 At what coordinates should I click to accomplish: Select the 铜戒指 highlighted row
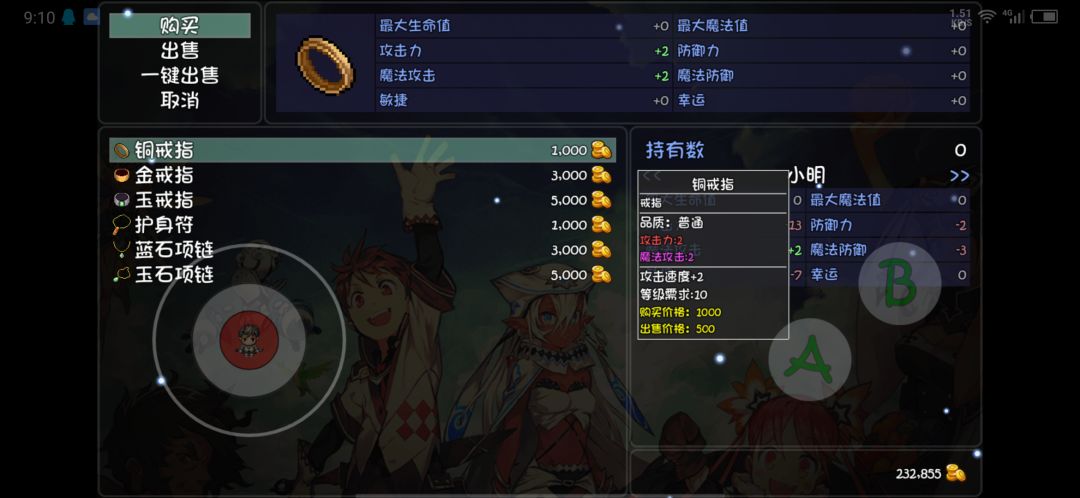point(362,150)
